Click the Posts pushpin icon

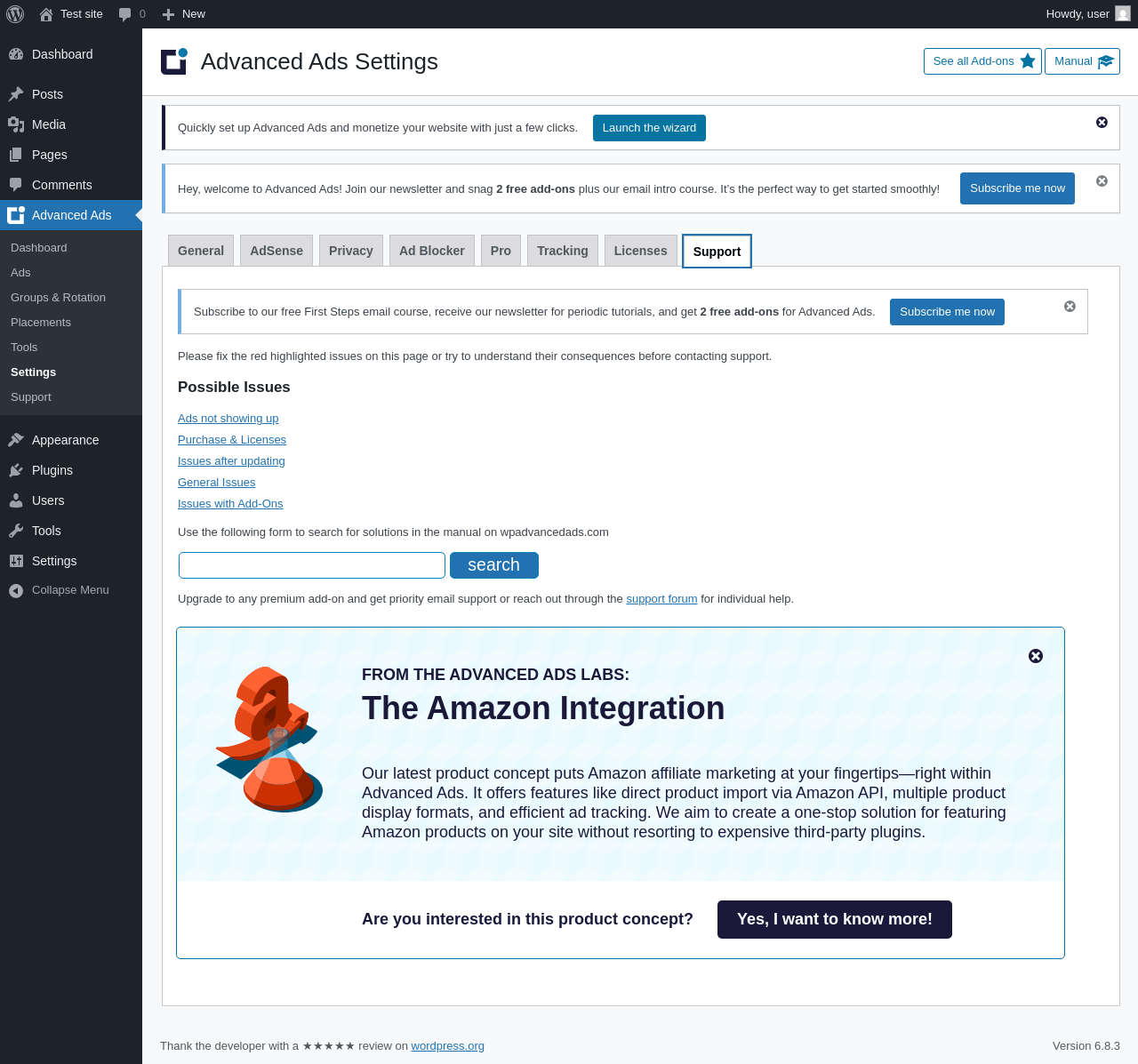[x=16, y=94]
